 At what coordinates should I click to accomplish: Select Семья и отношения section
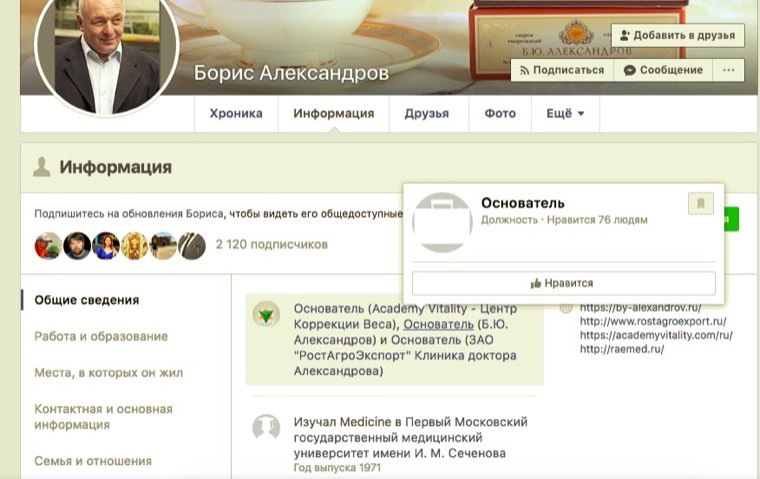[93, 461]
